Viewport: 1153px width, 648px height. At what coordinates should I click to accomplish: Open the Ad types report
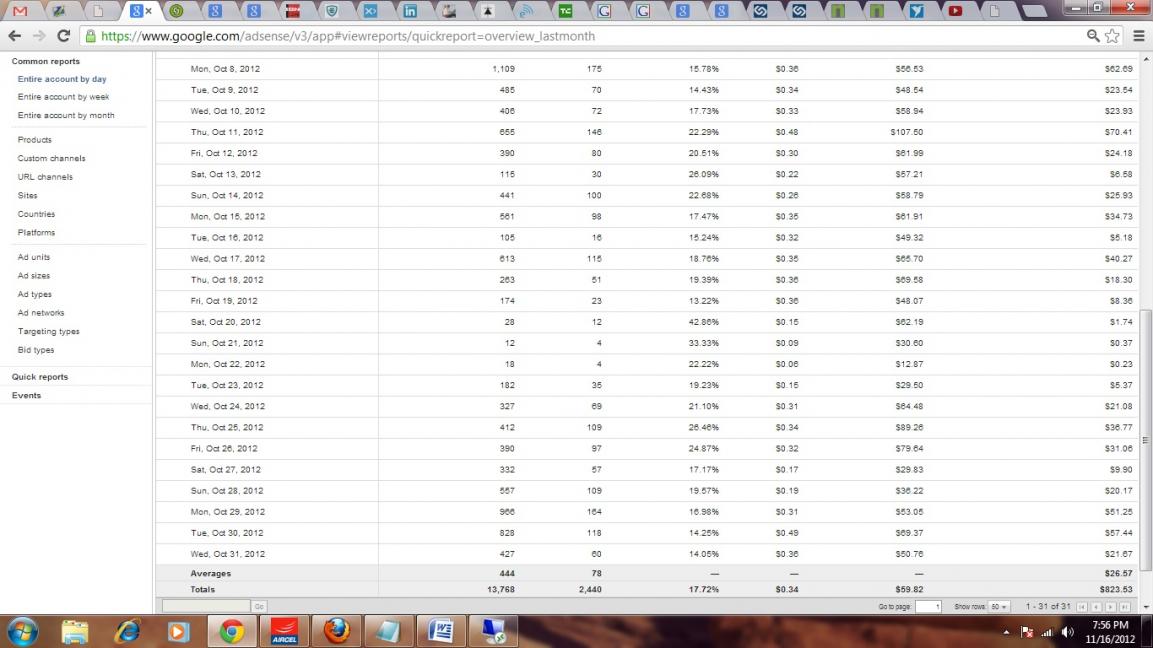coord(35,294)
